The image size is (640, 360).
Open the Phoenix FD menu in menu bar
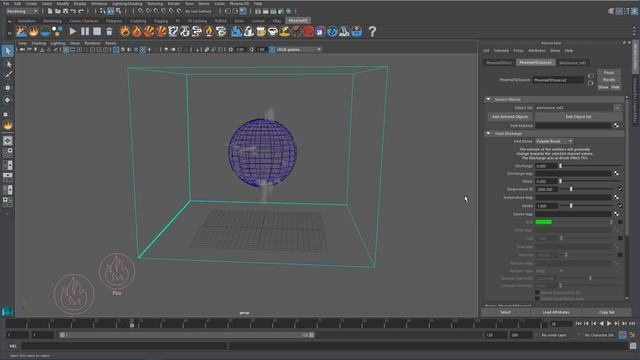coord(239,3)
